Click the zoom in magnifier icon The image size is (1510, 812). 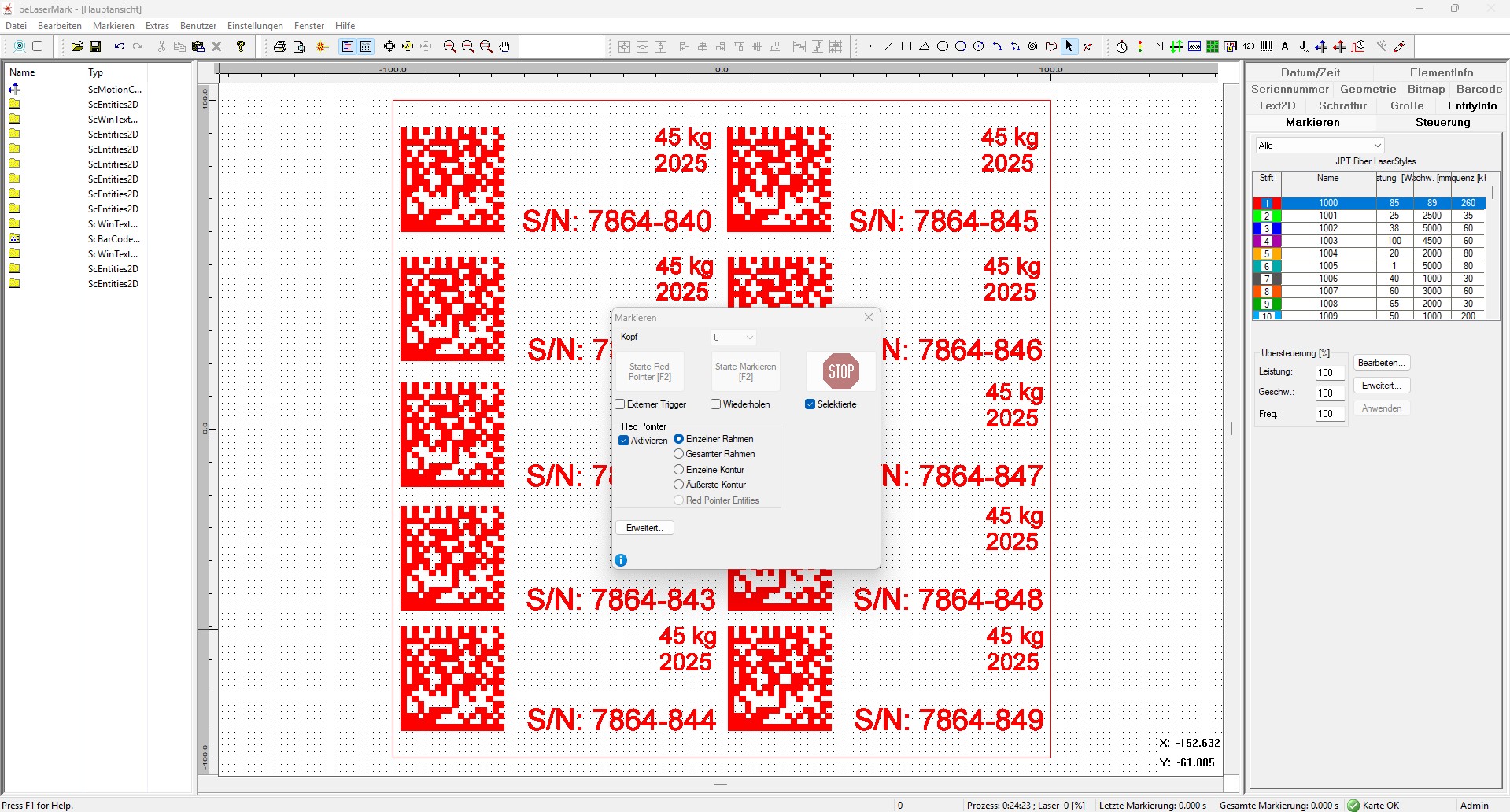449,46
